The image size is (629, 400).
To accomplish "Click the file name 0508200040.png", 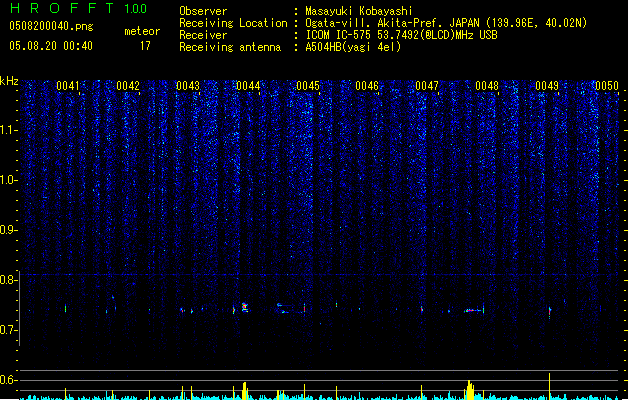I will click(51, 27).
